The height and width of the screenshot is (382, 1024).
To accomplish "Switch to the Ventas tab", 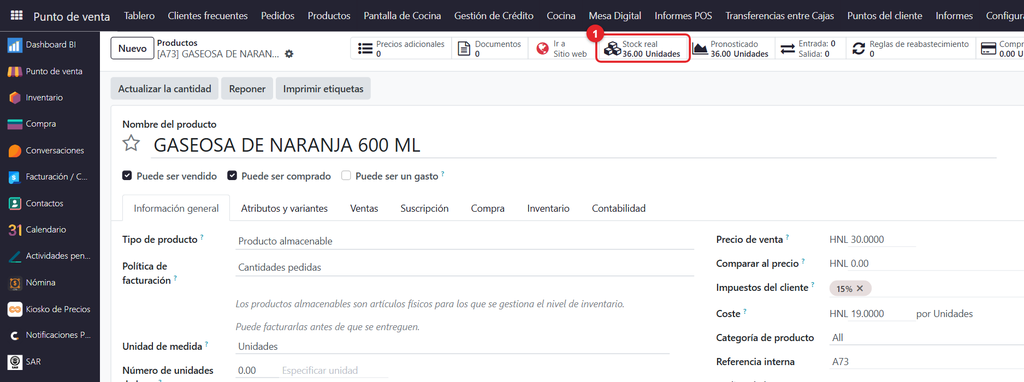I will tap(364, 208).
